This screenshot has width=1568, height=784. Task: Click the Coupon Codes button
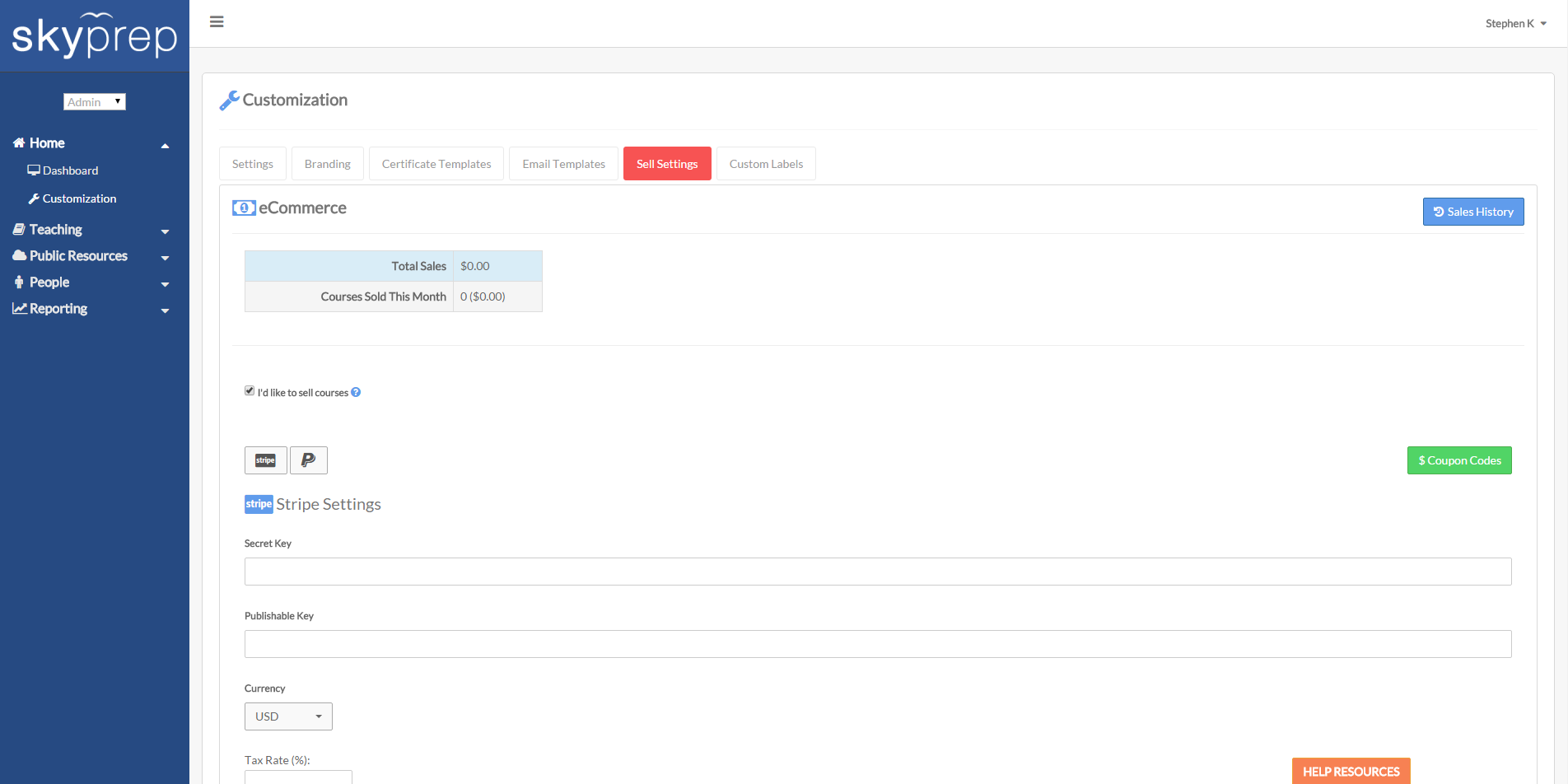[x=1458, y=460]
